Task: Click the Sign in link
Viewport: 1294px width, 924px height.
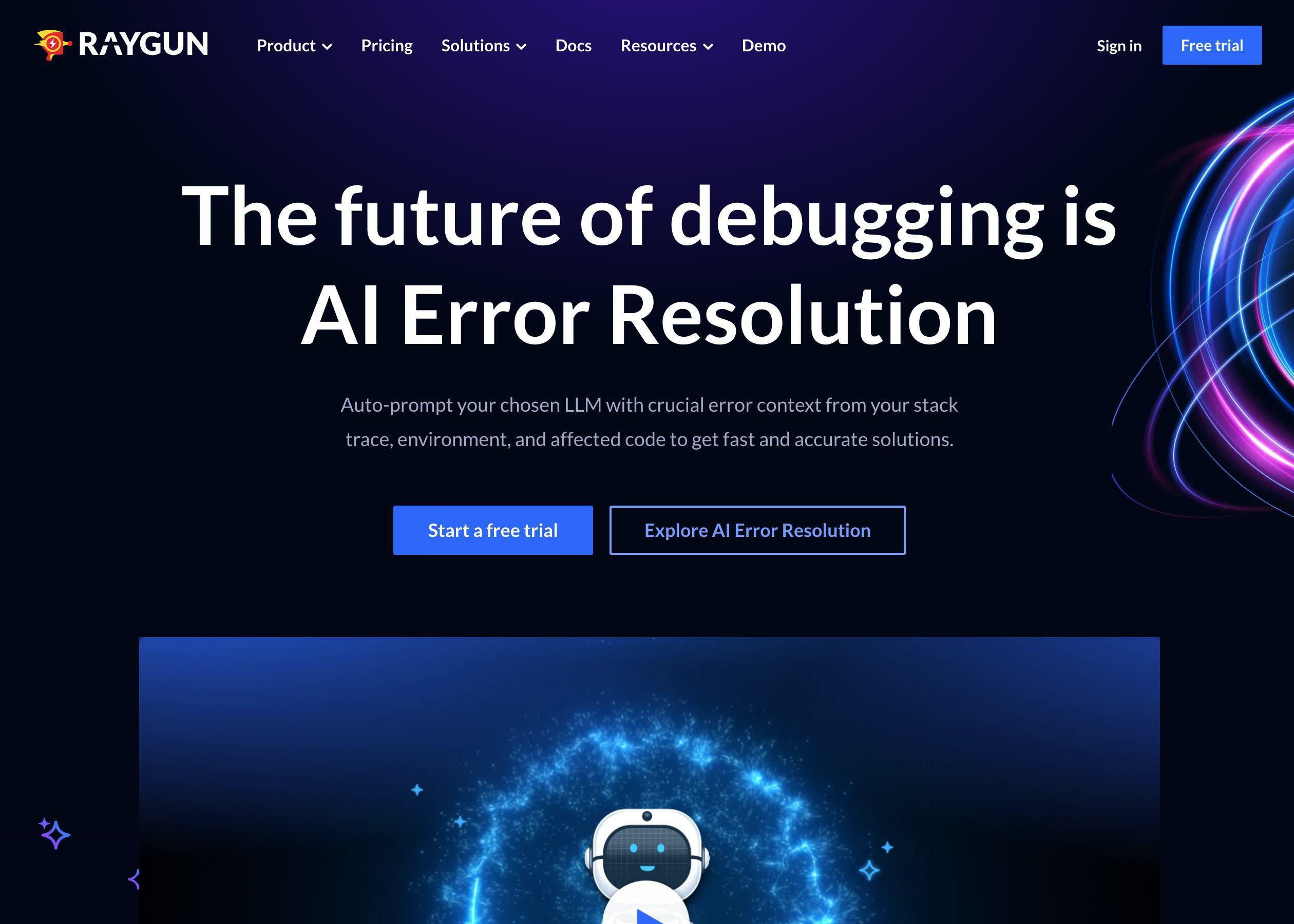Action: pyautogui.click(x=1118, y=45)
